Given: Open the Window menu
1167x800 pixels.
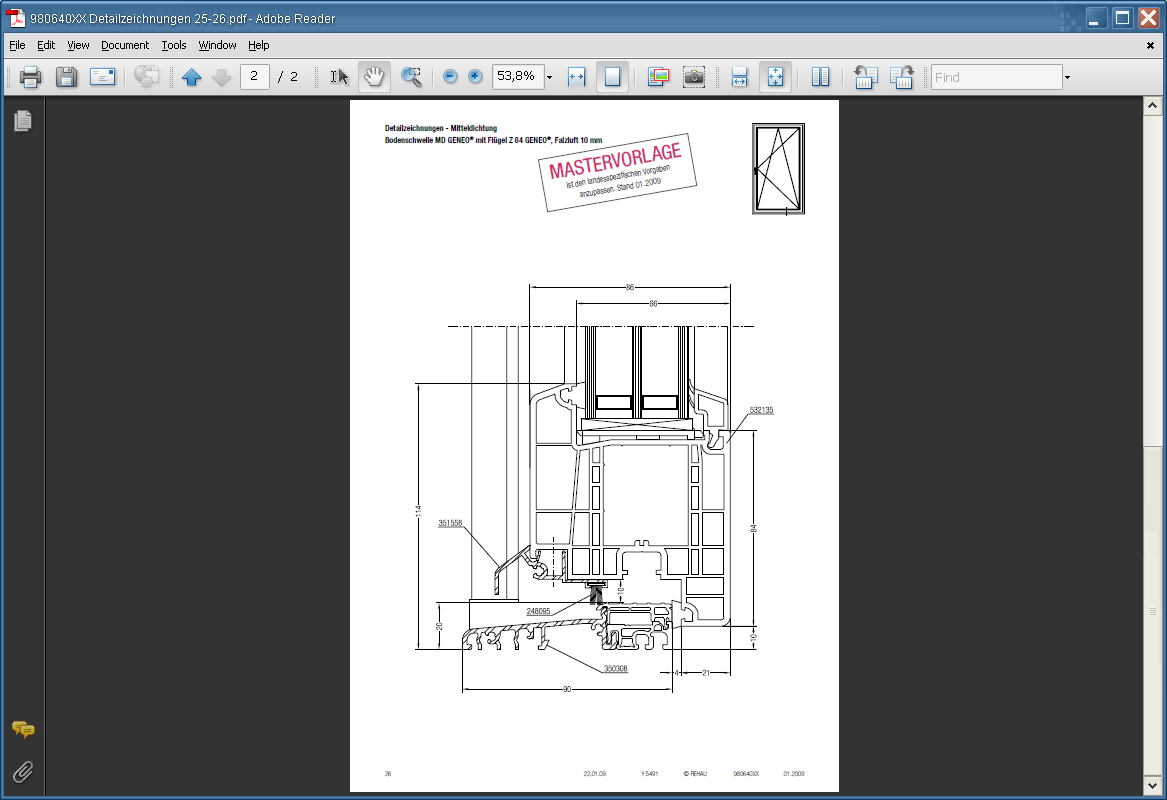Looking at the screenshot, I should click(x=217, y=45).
